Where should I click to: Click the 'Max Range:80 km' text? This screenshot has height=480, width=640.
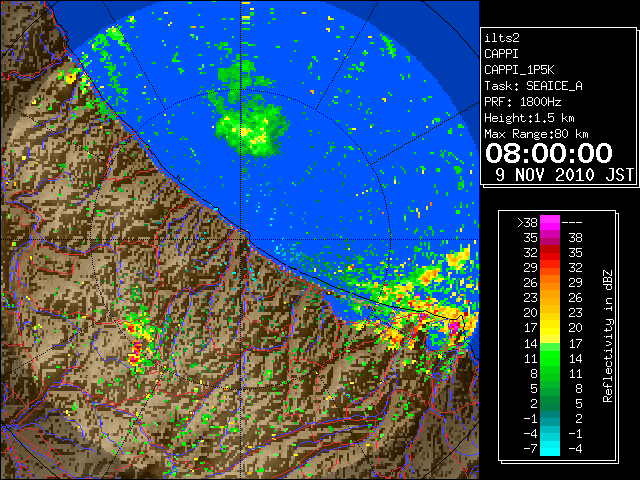(536, 134)
